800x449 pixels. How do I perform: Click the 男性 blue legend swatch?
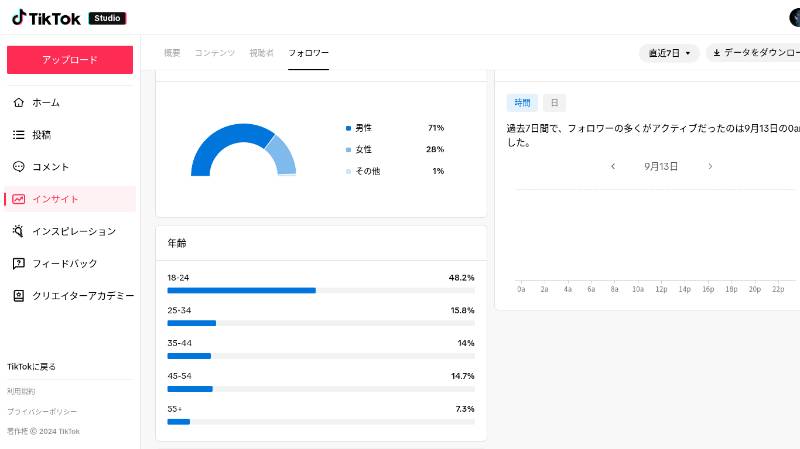pyautogui.click(x=348, y=128)
